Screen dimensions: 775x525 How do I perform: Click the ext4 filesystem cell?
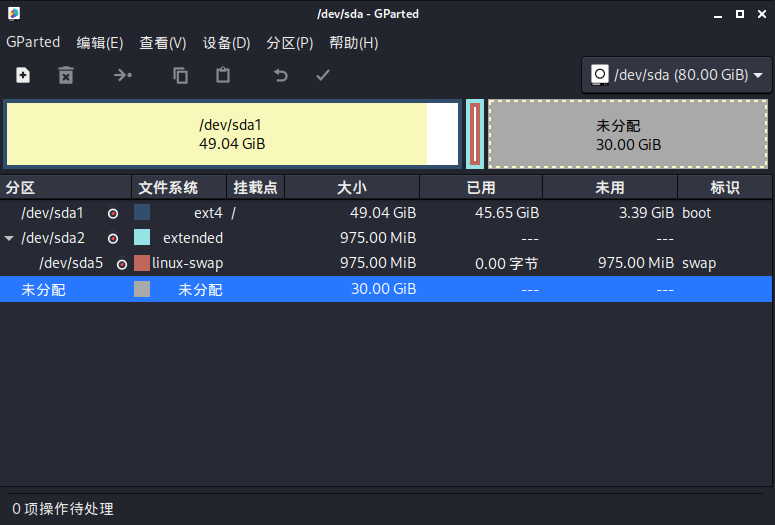208,213
